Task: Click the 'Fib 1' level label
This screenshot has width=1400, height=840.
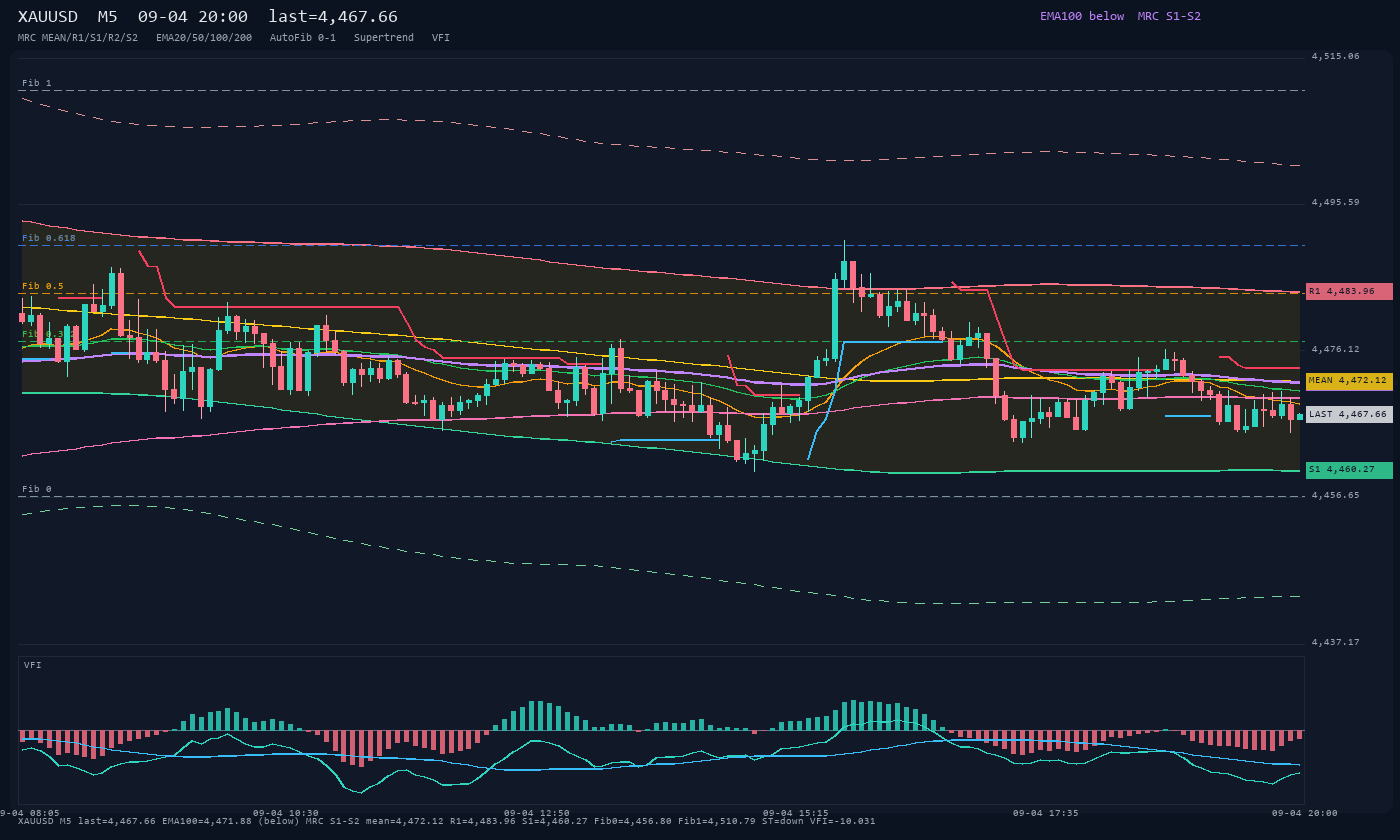Action: pyautogui.click(x=37, y=83)
